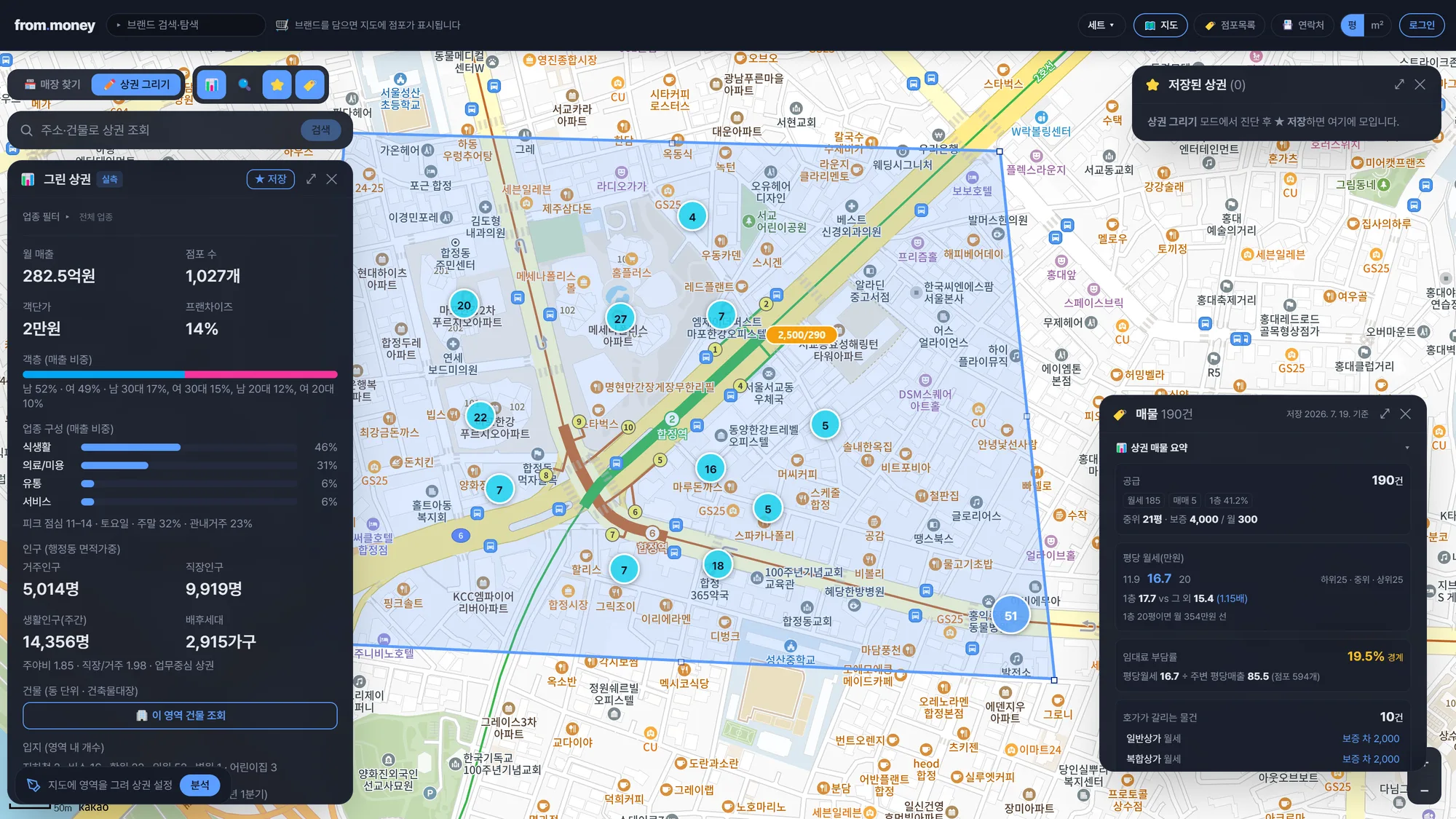
Task: Click the 월 매출 282.5억원 value
Action: click(x=59, y=276)
